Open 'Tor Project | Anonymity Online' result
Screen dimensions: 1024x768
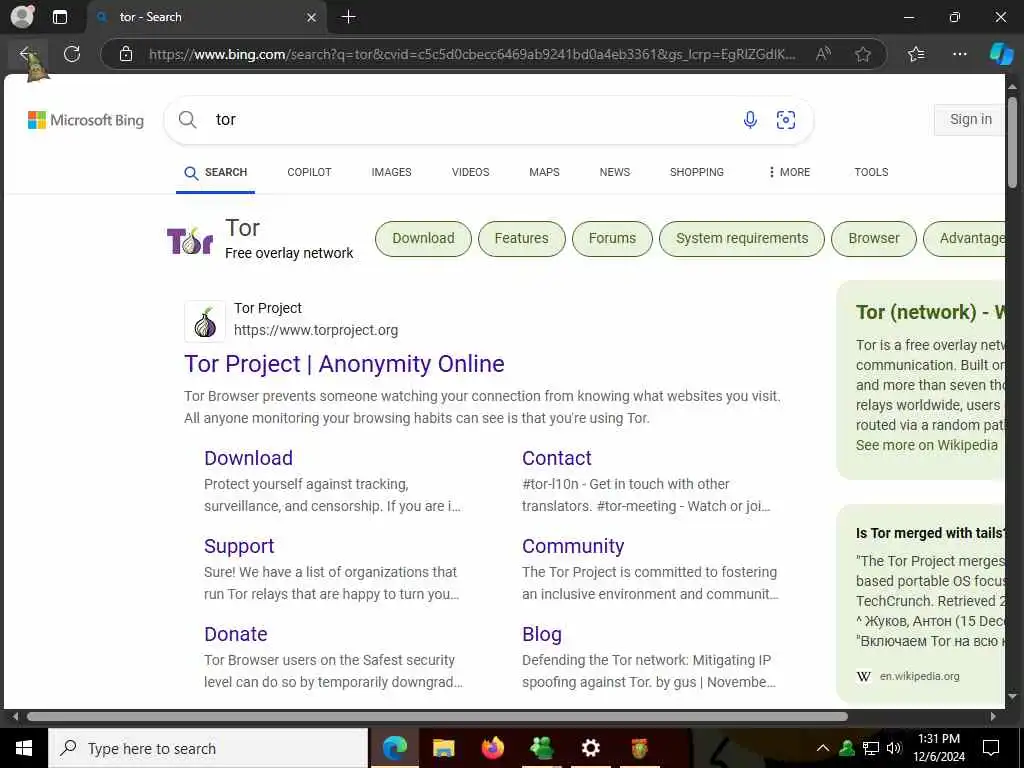tap(344, 364)
